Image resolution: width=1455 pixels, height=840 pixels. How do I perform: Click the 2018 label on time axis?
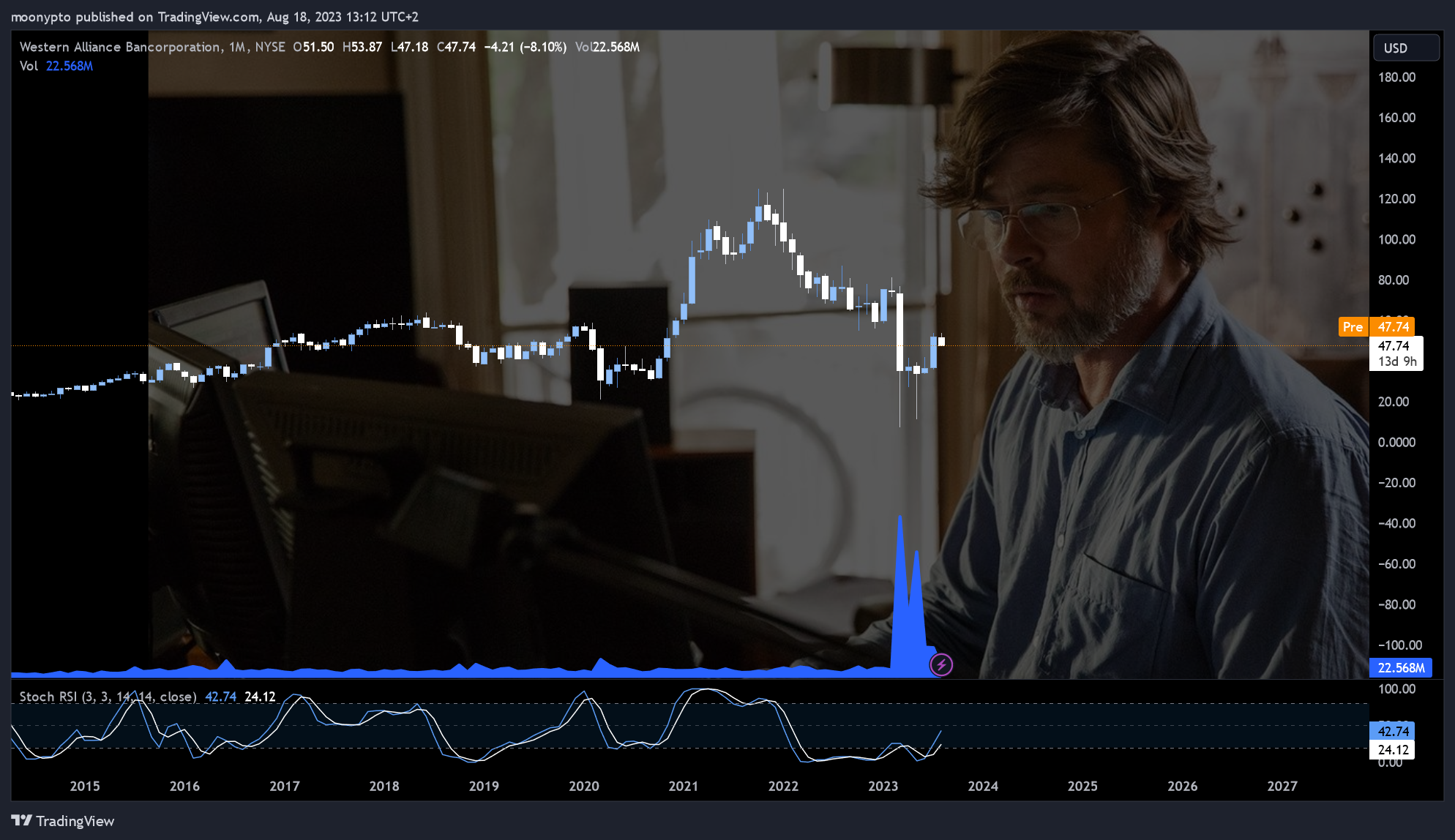tap(384, 786)
